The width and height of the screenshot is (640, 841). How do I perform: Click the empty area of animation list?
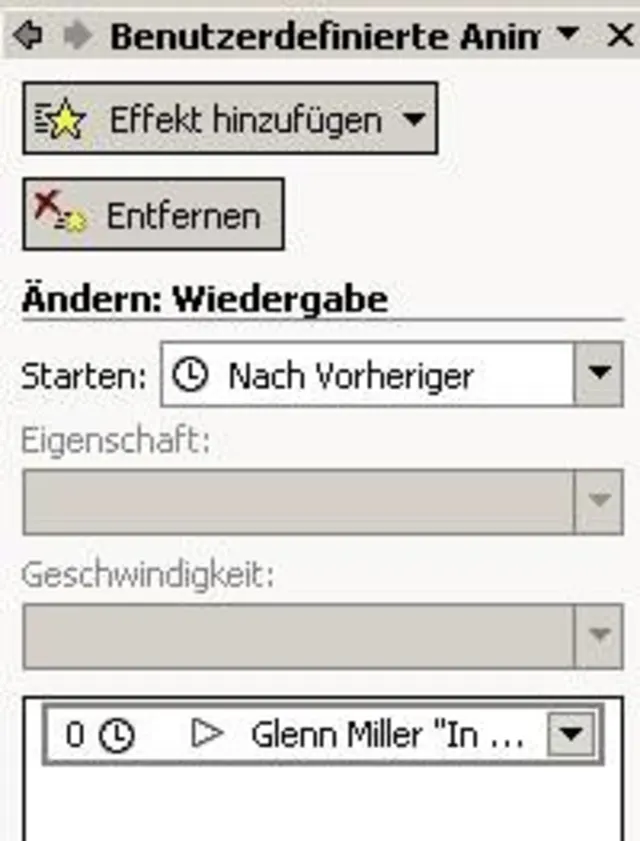[323, 803]
